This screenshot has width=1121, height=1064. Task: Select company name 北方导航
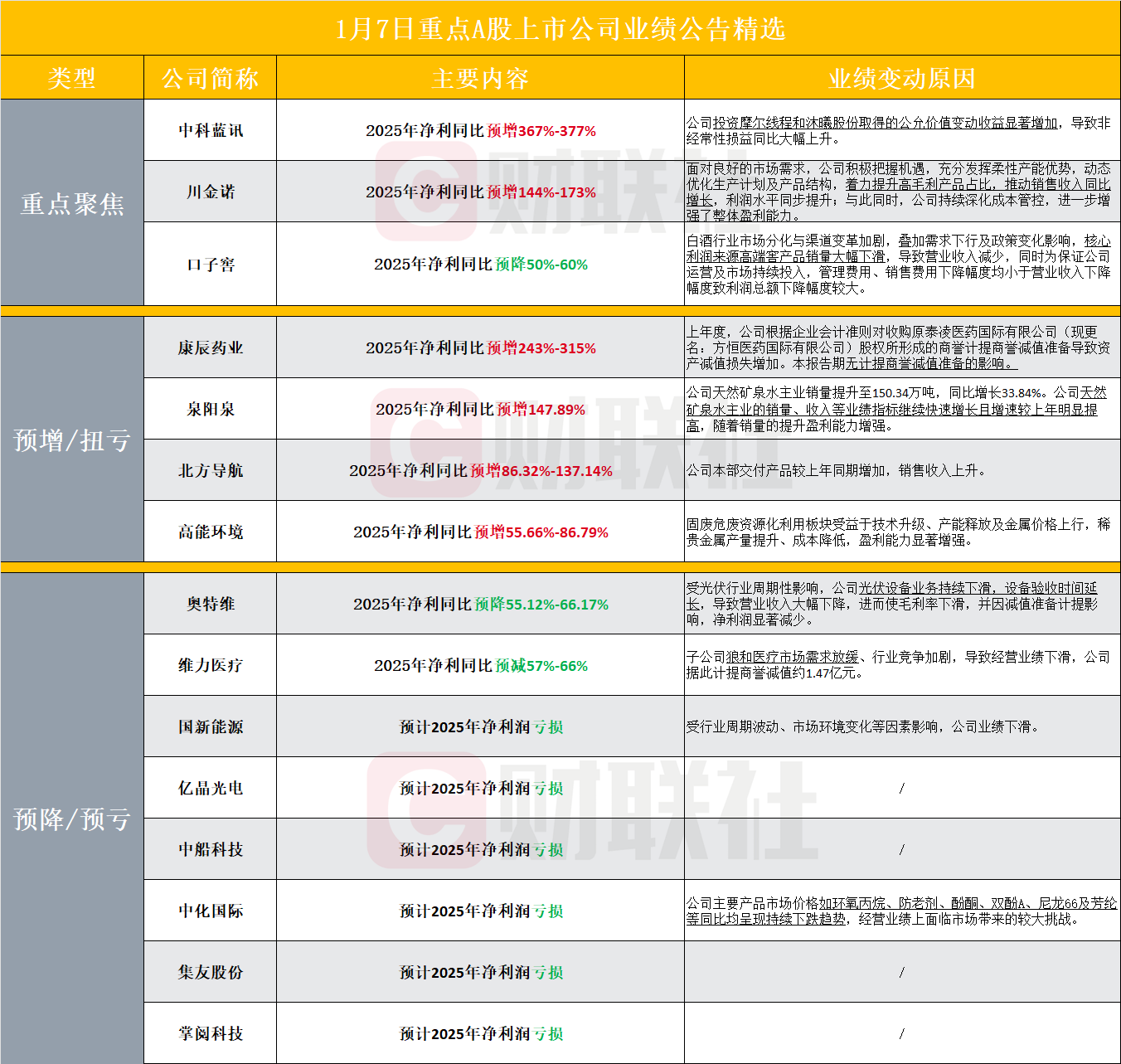click(211, 470)
